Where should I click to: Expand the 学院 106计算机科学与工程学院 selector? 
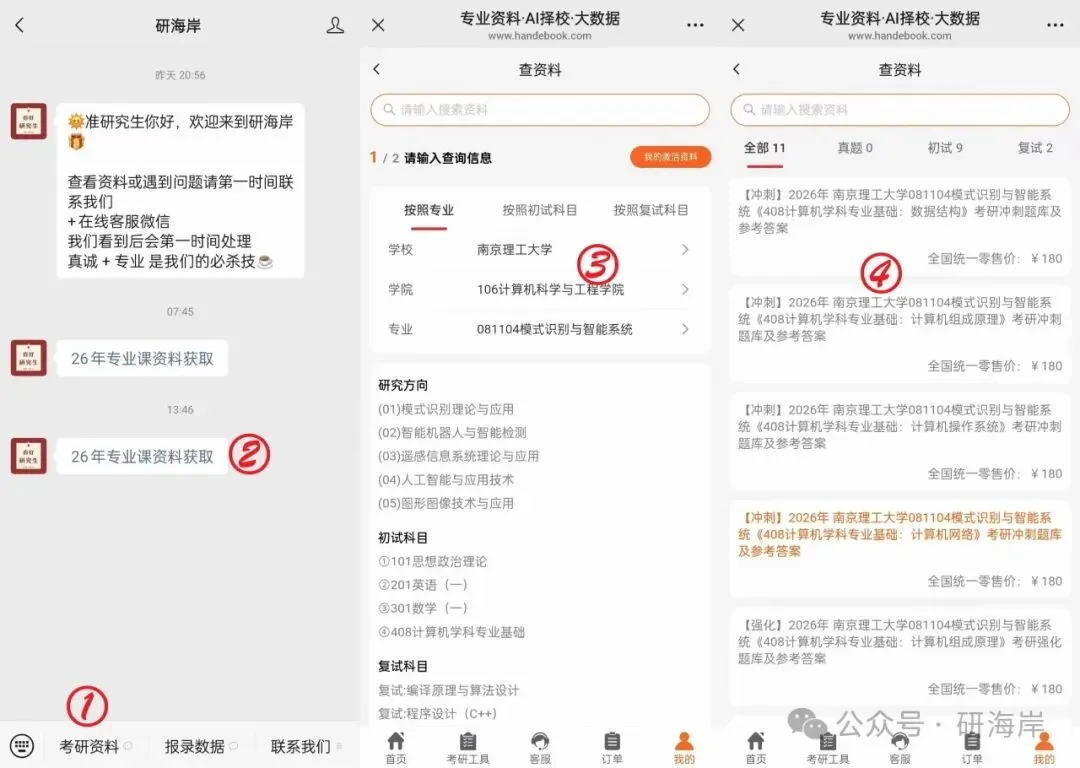pos(540,289)
